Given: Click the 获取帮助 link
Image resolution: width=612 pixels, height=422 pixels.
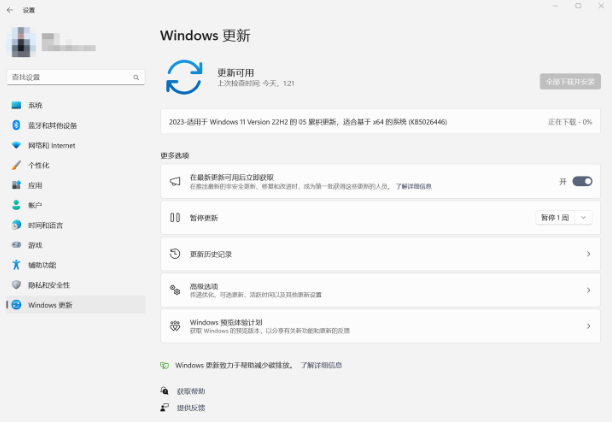Looking at the screenshot, I should 191,391.
